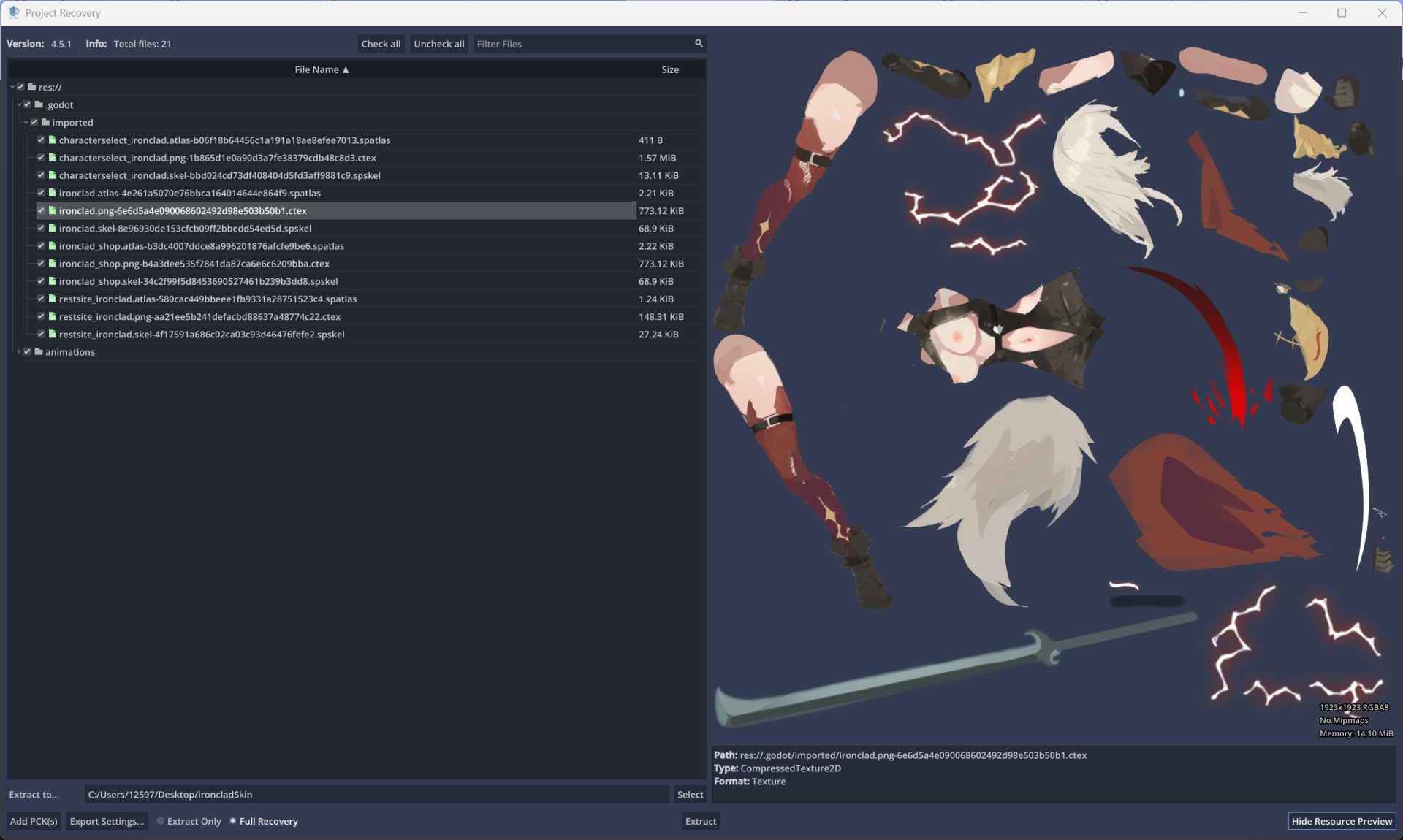Click file icon of ironclad.atlas spatlas
1403x840 pixels.
(x=53, y=193)
